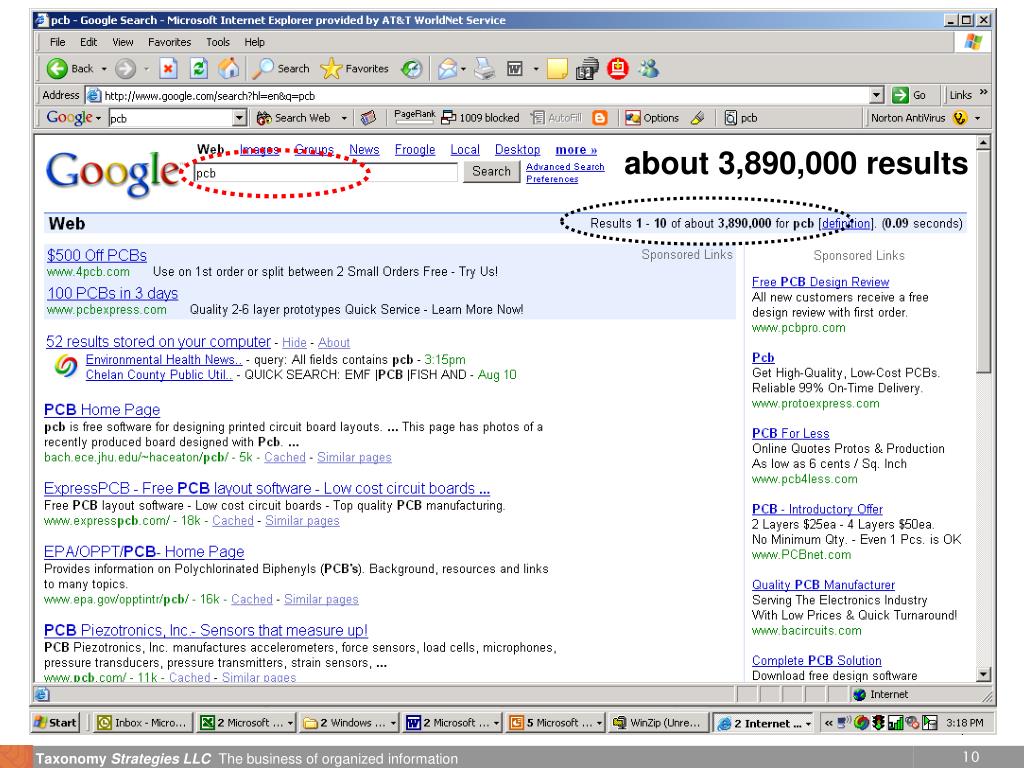Switch to the WinZip taskbar button
This screenshot has height=768, width=1024.
[658, 722]
